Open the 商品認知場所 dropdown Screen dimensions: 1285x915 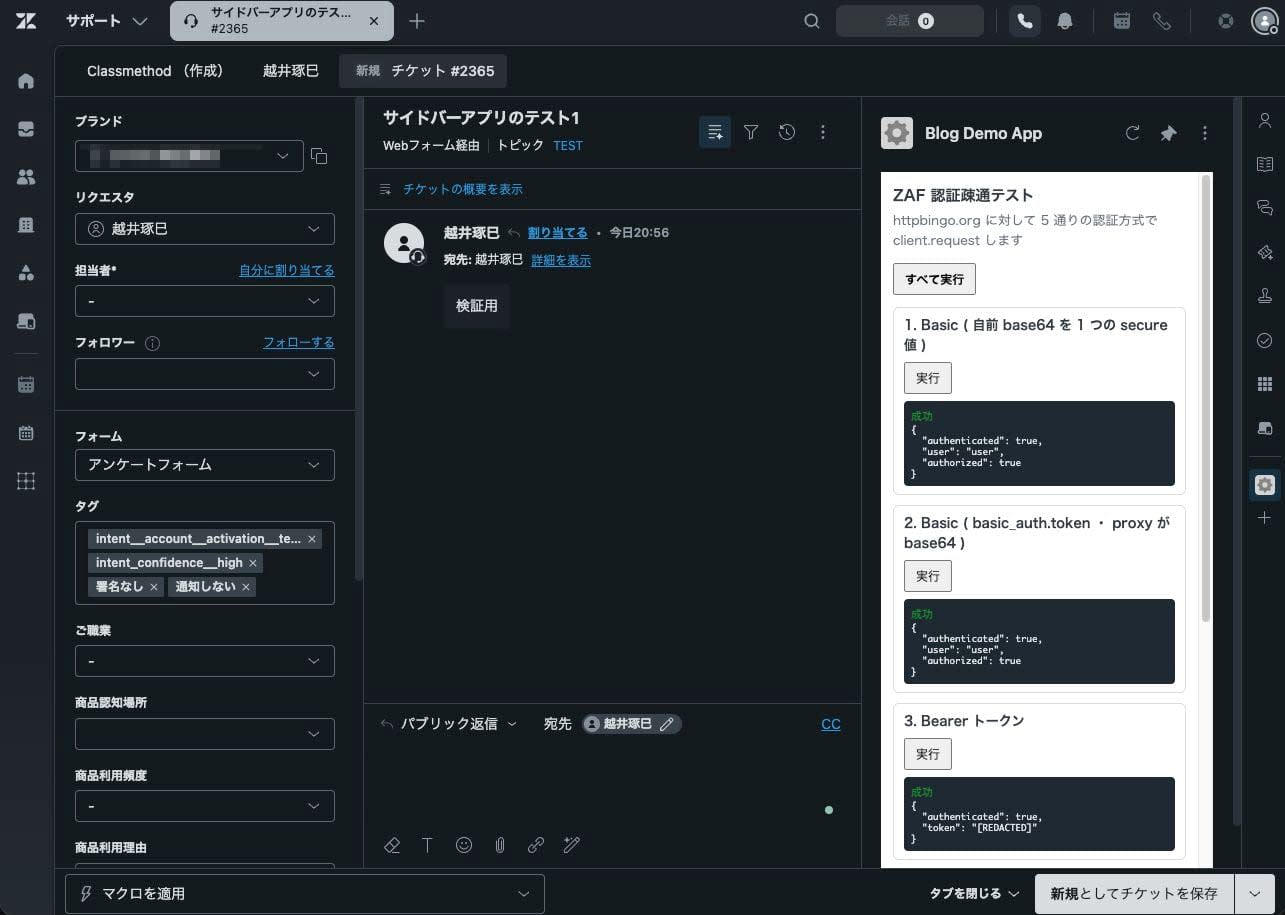205,734
